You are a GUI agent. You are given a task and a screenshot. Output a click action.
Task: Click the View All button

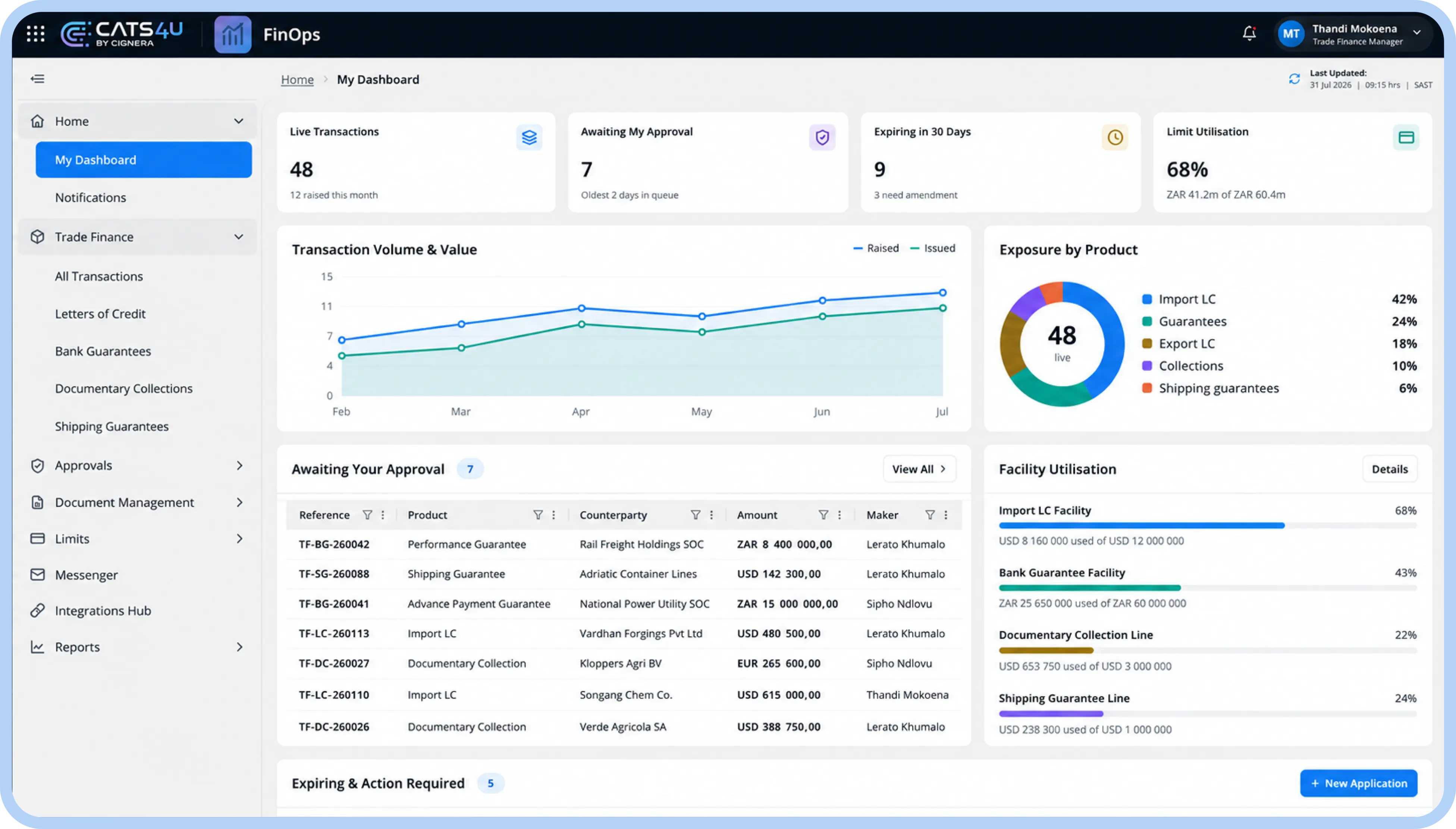click(919, 469)
